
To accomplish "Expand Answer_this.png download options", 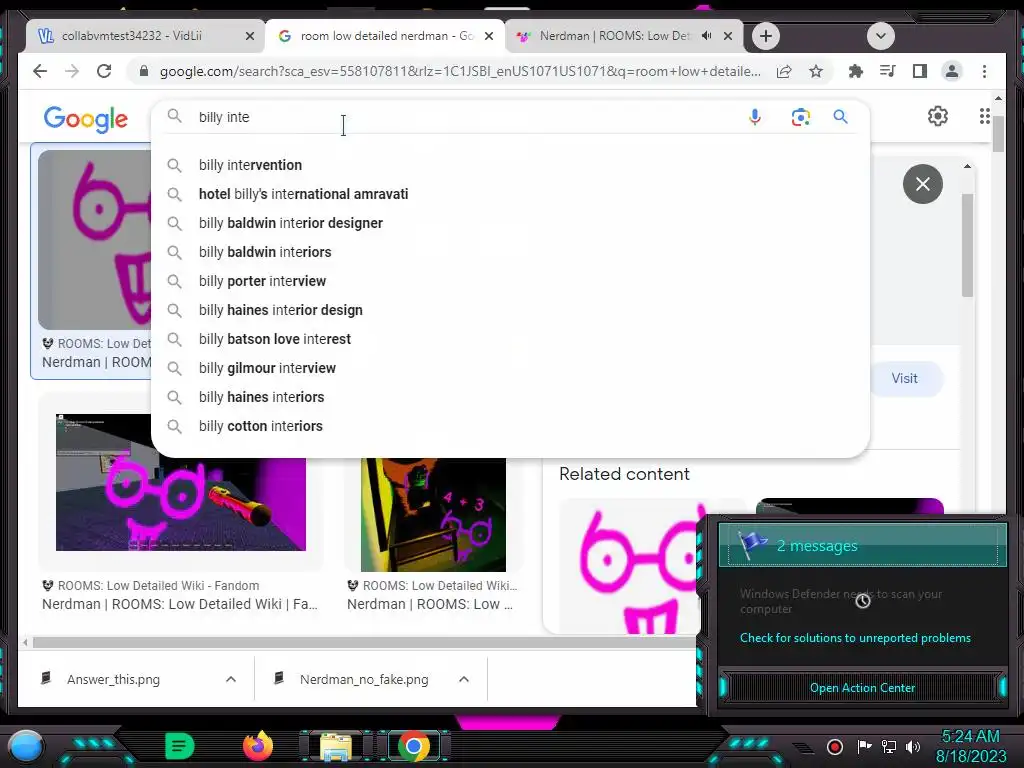I will point(231,679).
